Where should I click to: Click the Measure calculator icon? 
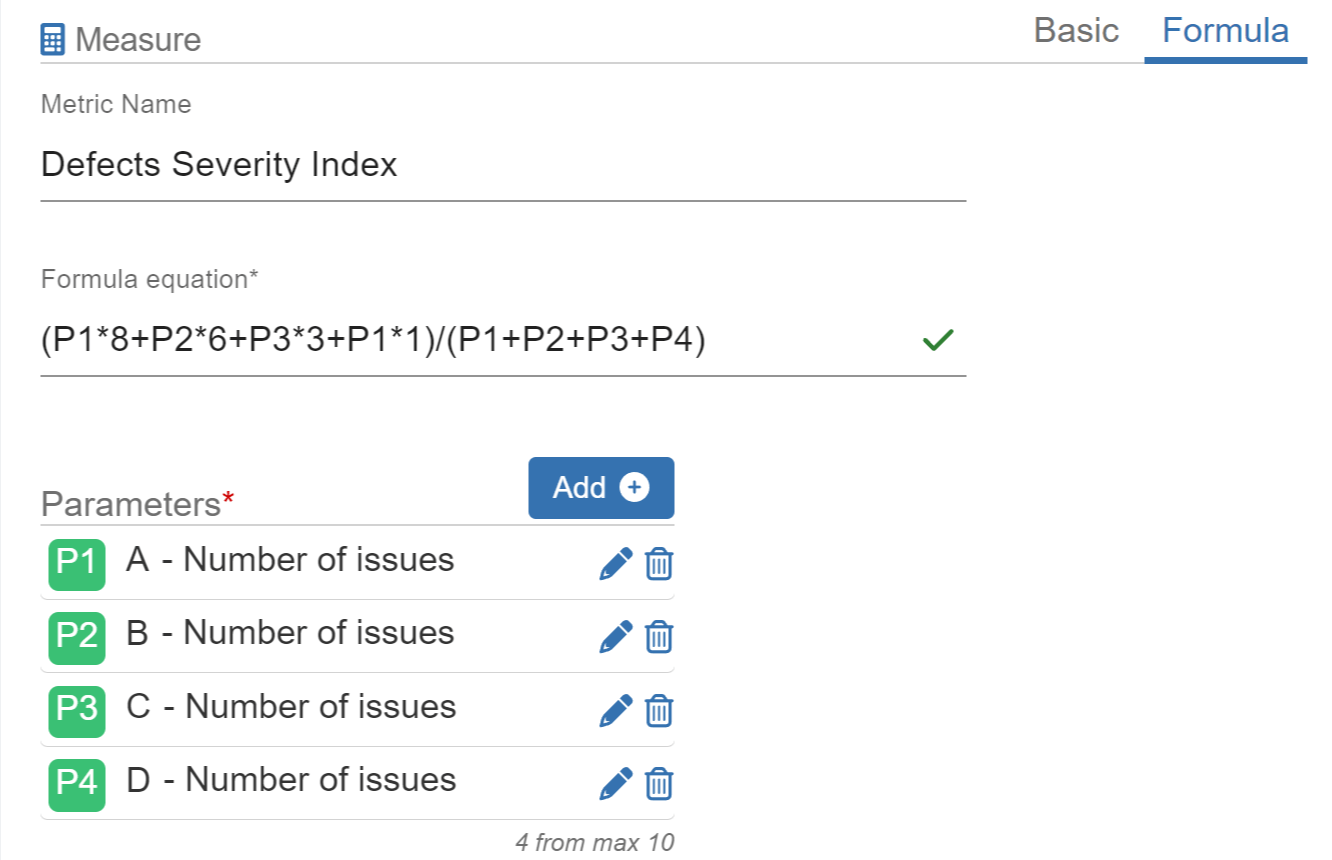53,40
